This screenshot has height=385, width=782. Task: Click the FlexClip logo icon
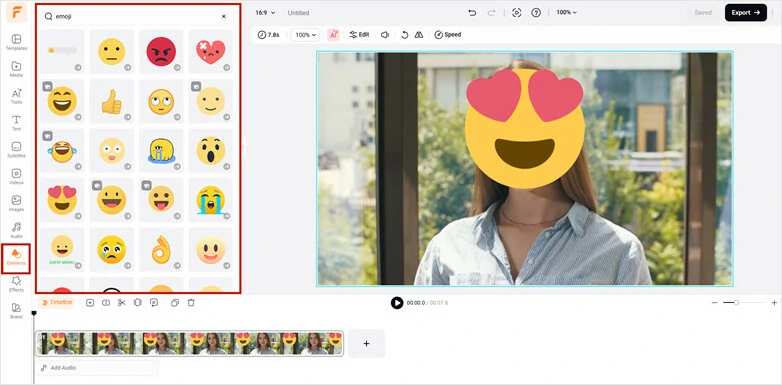click(x=16, y=13)
